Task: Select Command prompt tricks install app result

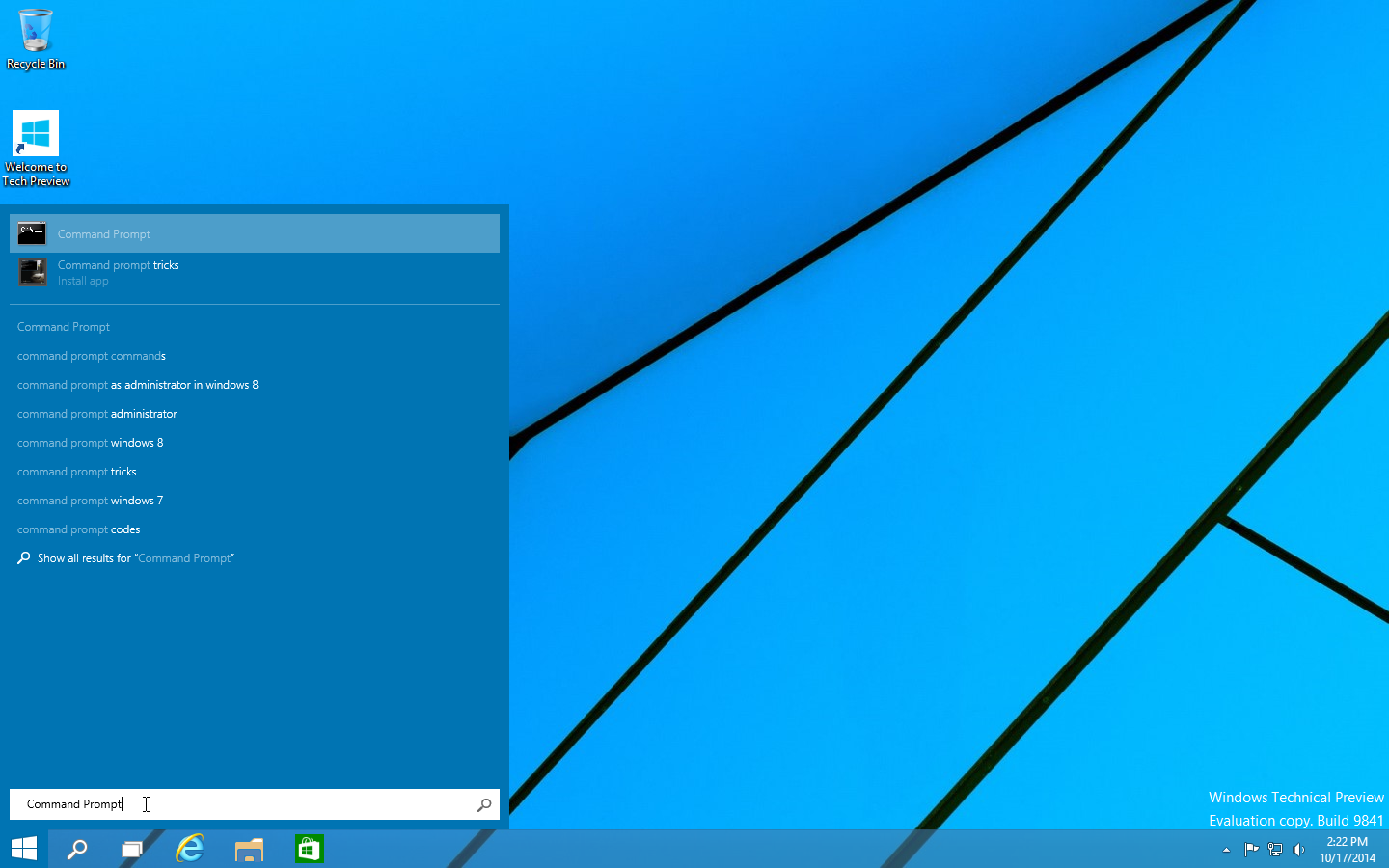Action: tap(255, 273)
